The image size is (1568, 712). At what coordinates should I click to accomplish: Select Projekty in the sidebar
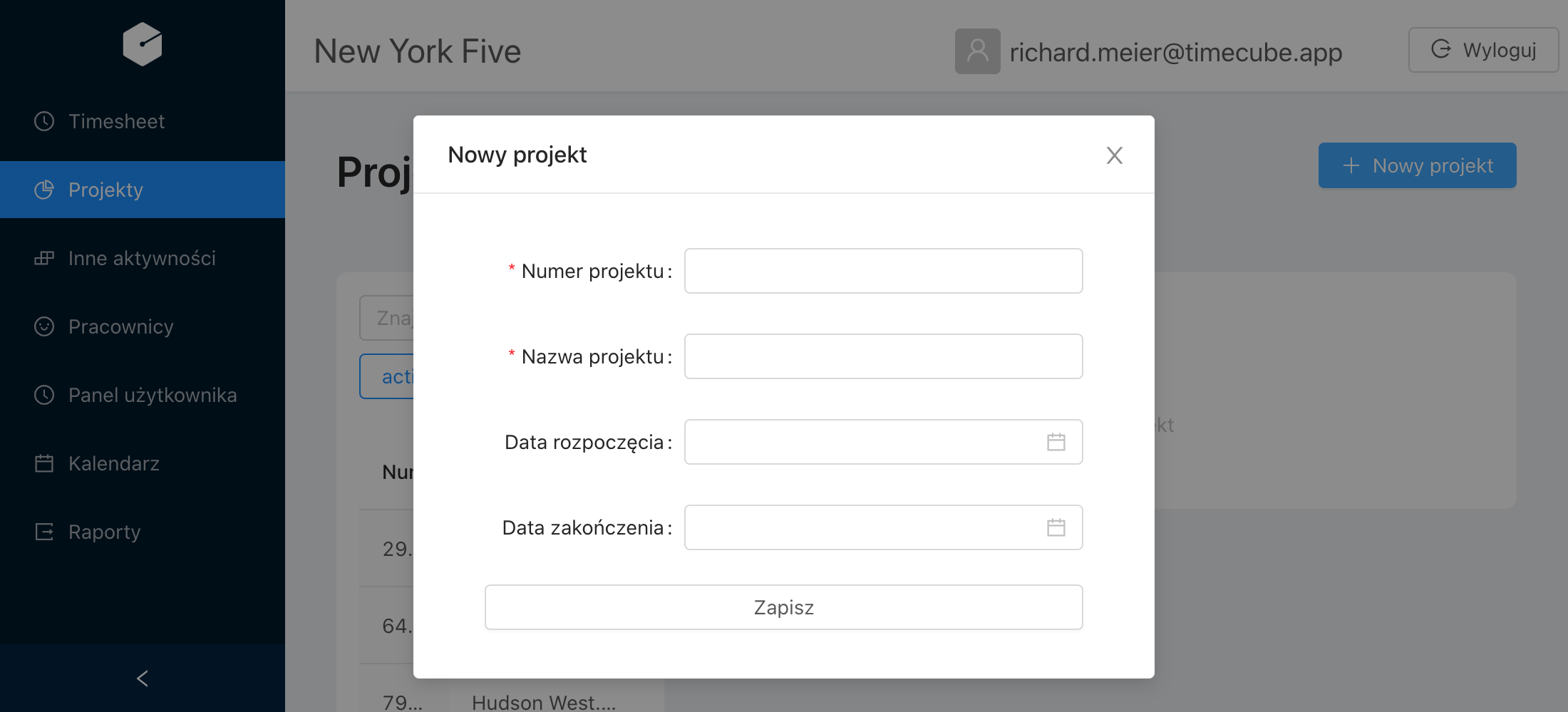[x=143, y=190]
